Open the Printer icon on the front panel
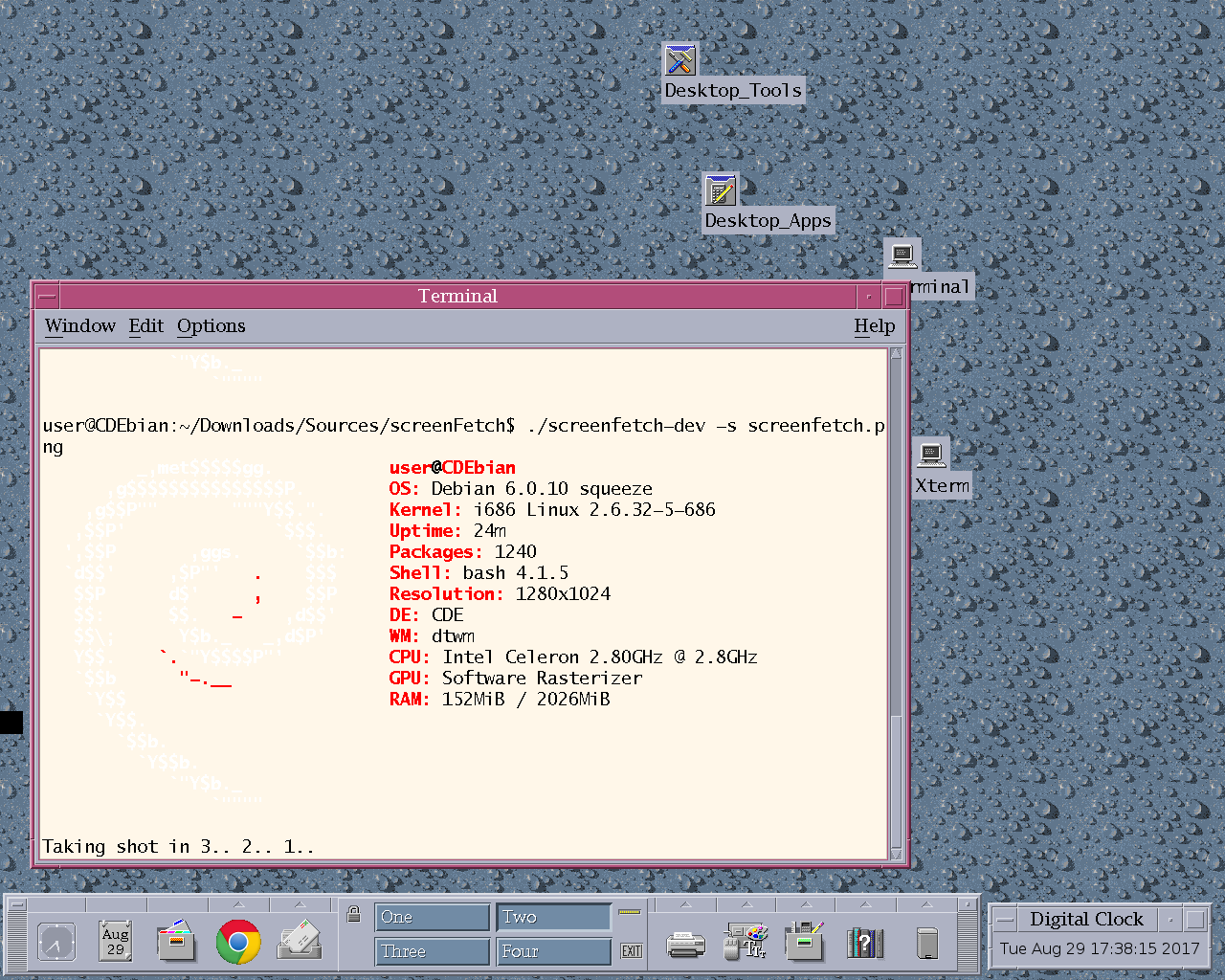 pyautogui.click(x=685, y=945)
